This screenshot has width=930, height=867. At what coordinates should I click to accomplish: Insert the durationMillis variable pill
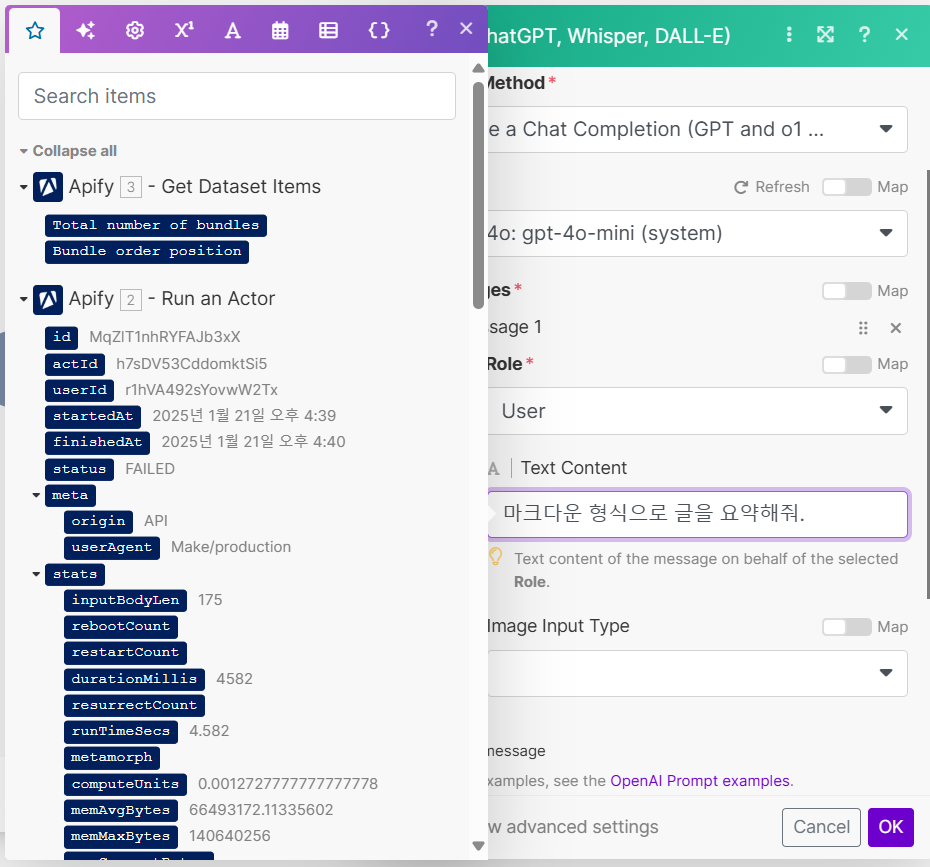click(x=135, y=679)
